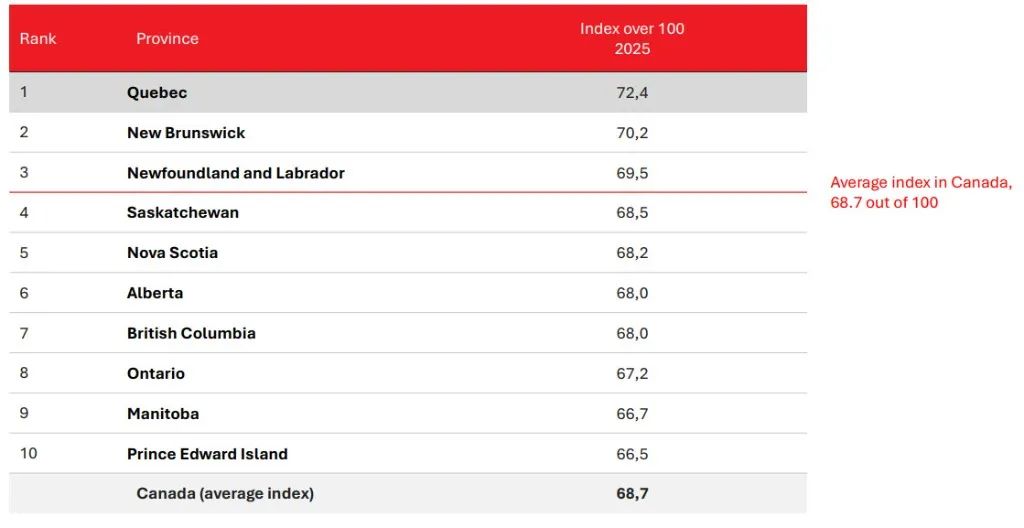Select the Manitoba row label
1024x528 pixels.
coord(163,414)
